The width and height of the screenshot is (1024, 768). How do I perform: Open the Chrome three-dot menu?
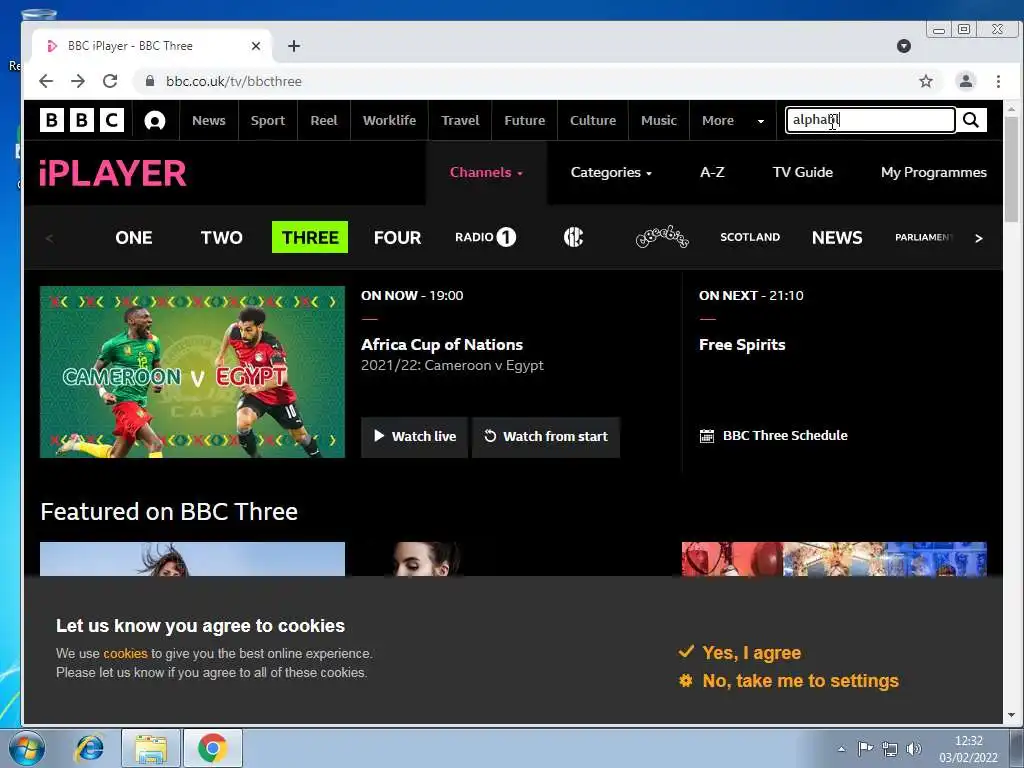tap(998, 81)
